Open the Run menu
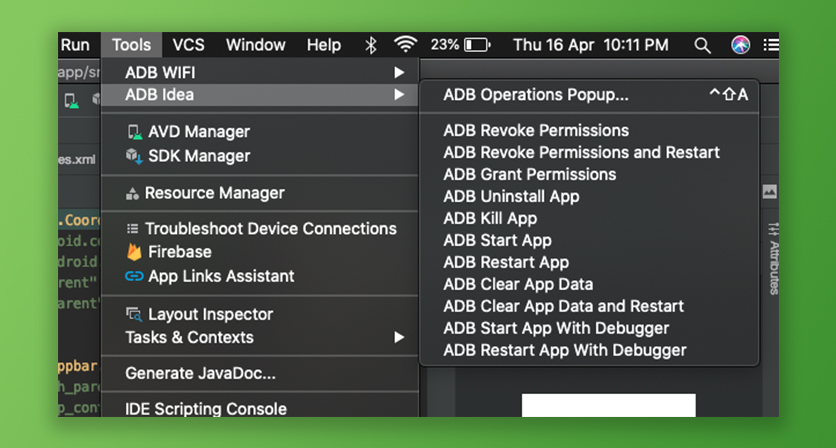Viewport: 836px width, 448px height. pos(75,45)
